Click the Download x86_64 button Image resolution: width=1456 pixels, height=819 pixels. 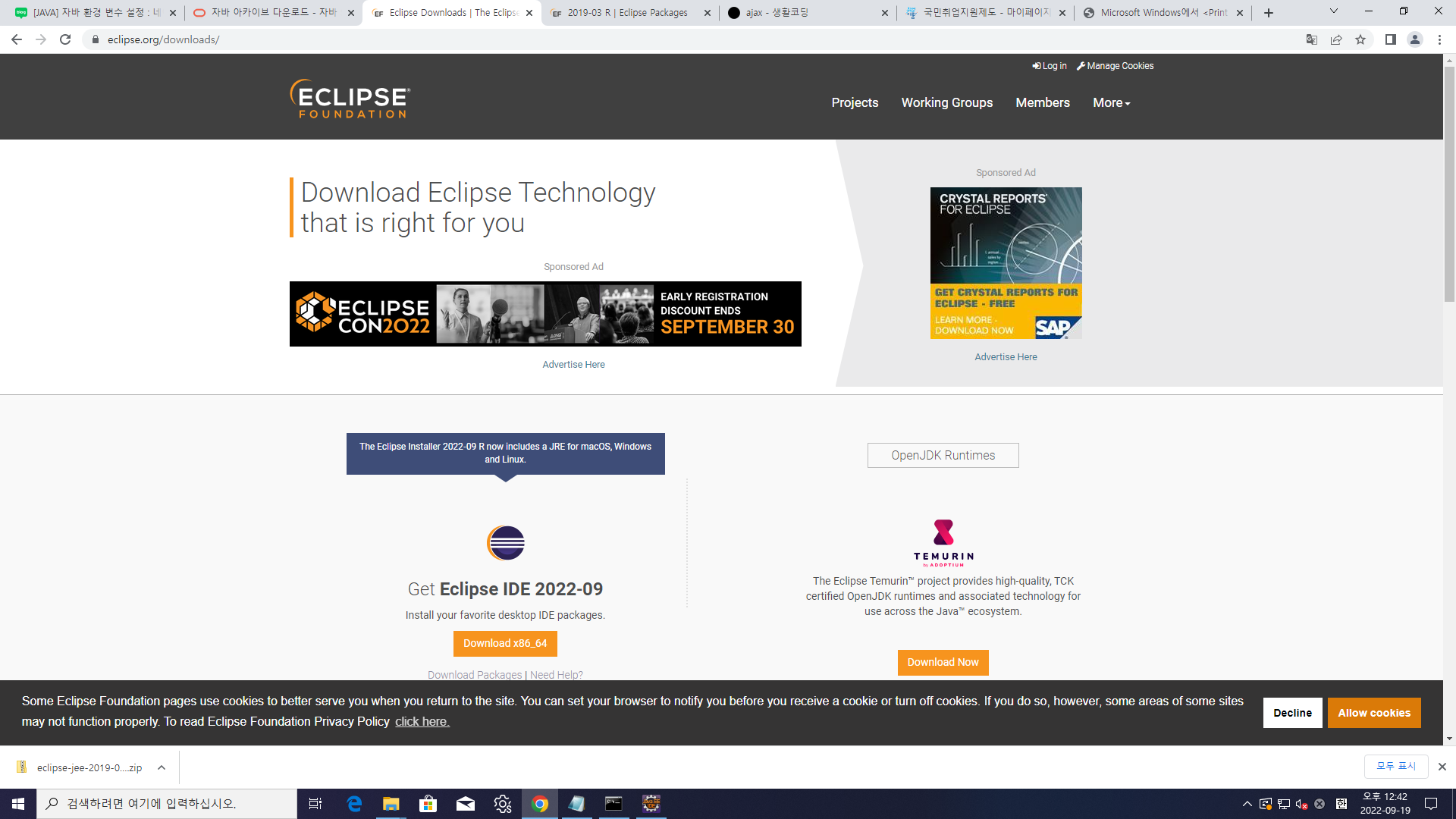pyautogui.click(x=505, y=643)
